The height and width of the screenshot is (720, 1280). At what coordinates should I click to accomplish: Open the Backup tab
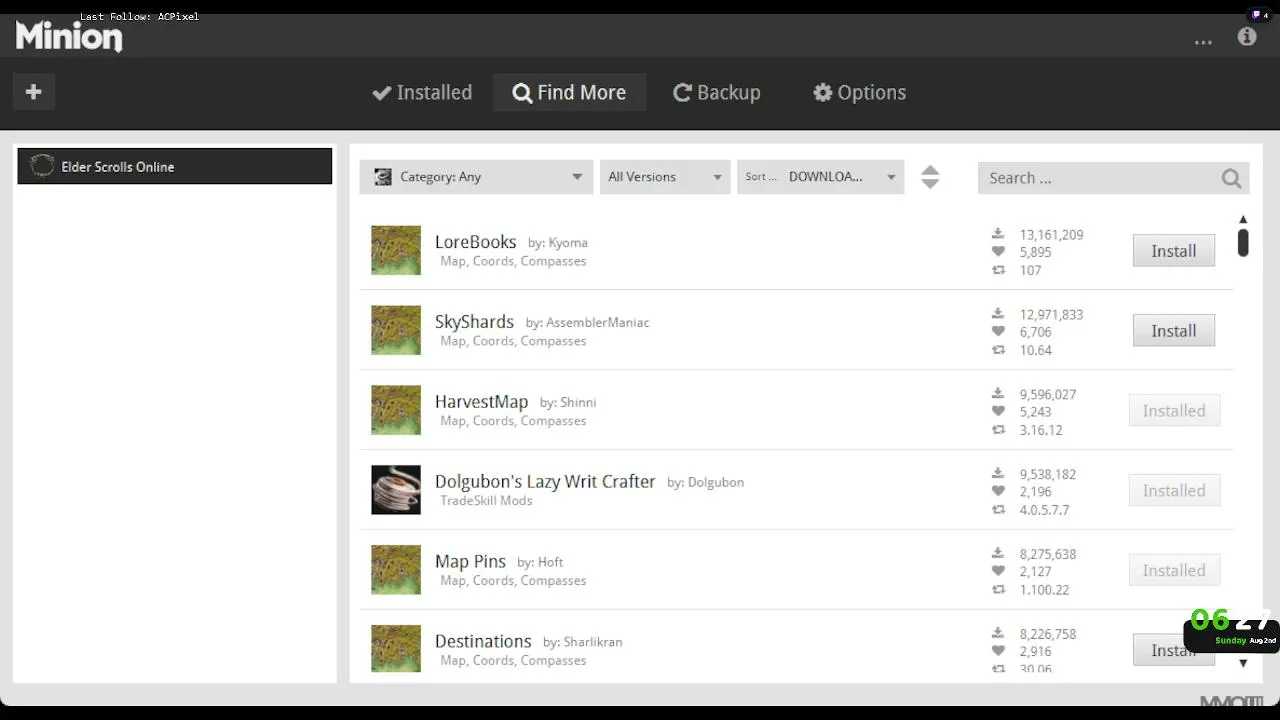(x=717, y=92)
